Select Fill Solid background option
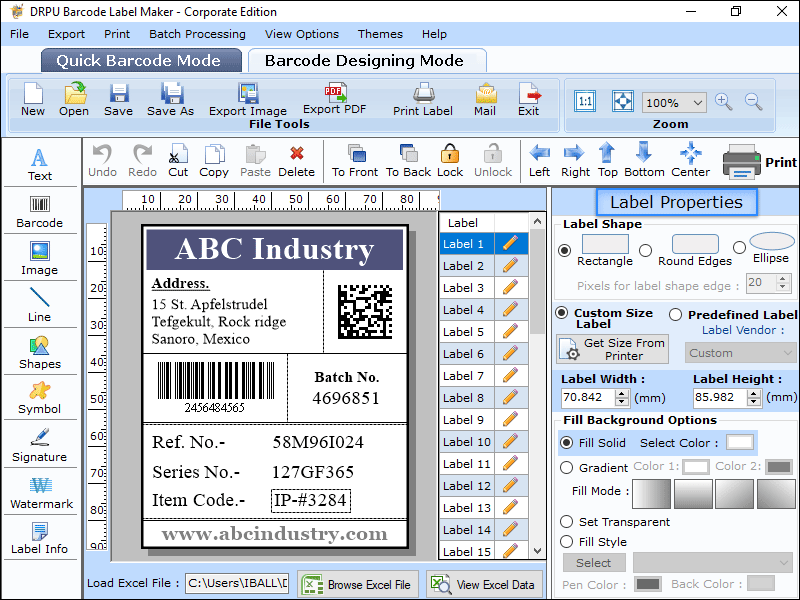This screenshot has height=600, width=800. pos(566,443)
